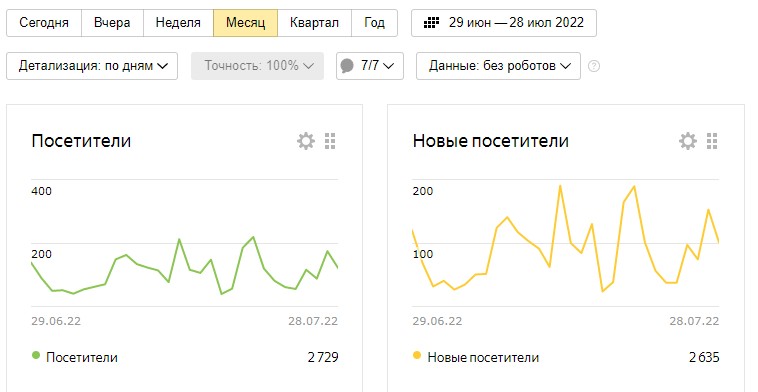Toggle yellow Новые посетители legend marker
Image resolution: width=758 pixels, height=392 pixels.
[417, 356]
